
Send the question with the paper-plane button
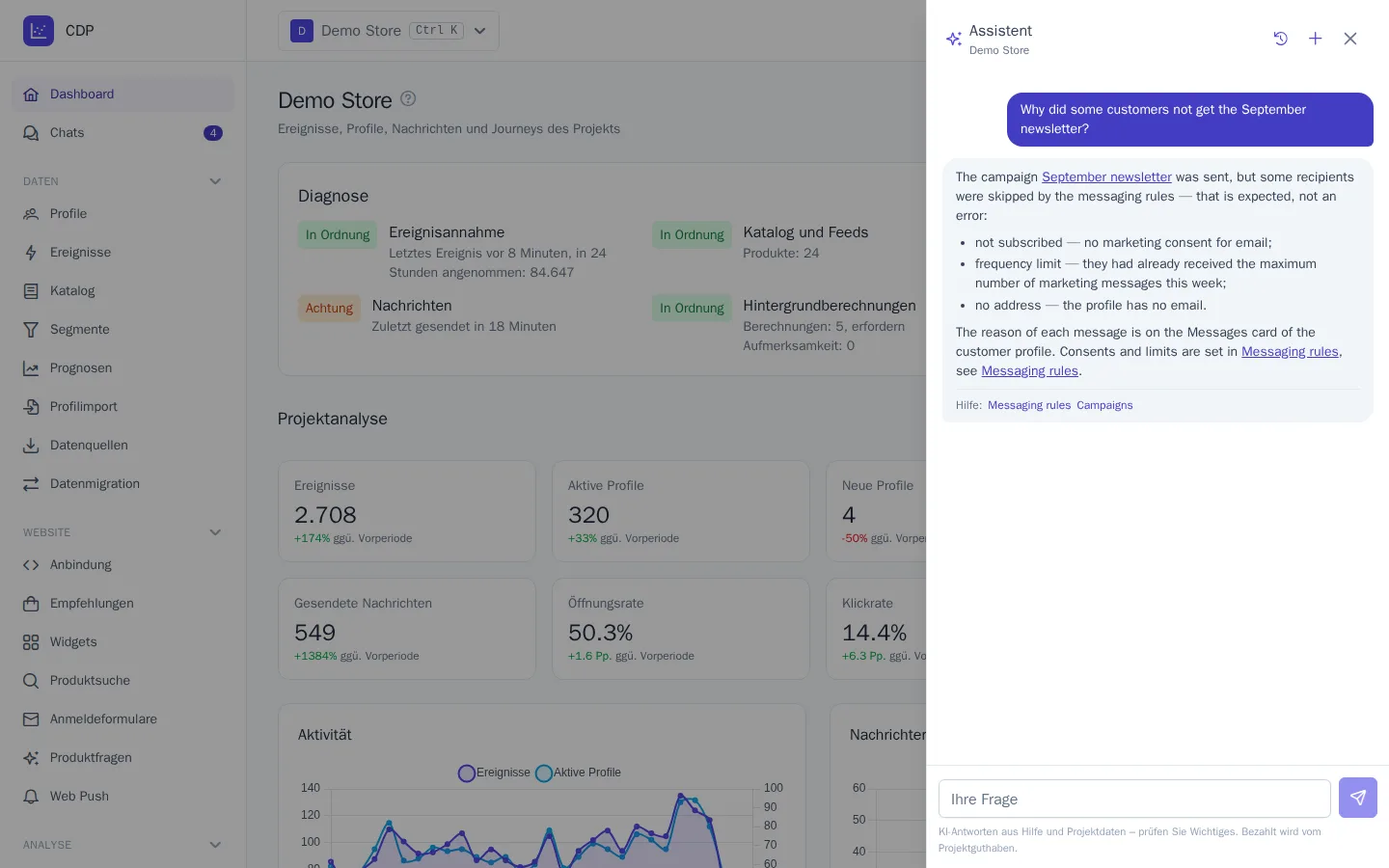point(1358,798)
